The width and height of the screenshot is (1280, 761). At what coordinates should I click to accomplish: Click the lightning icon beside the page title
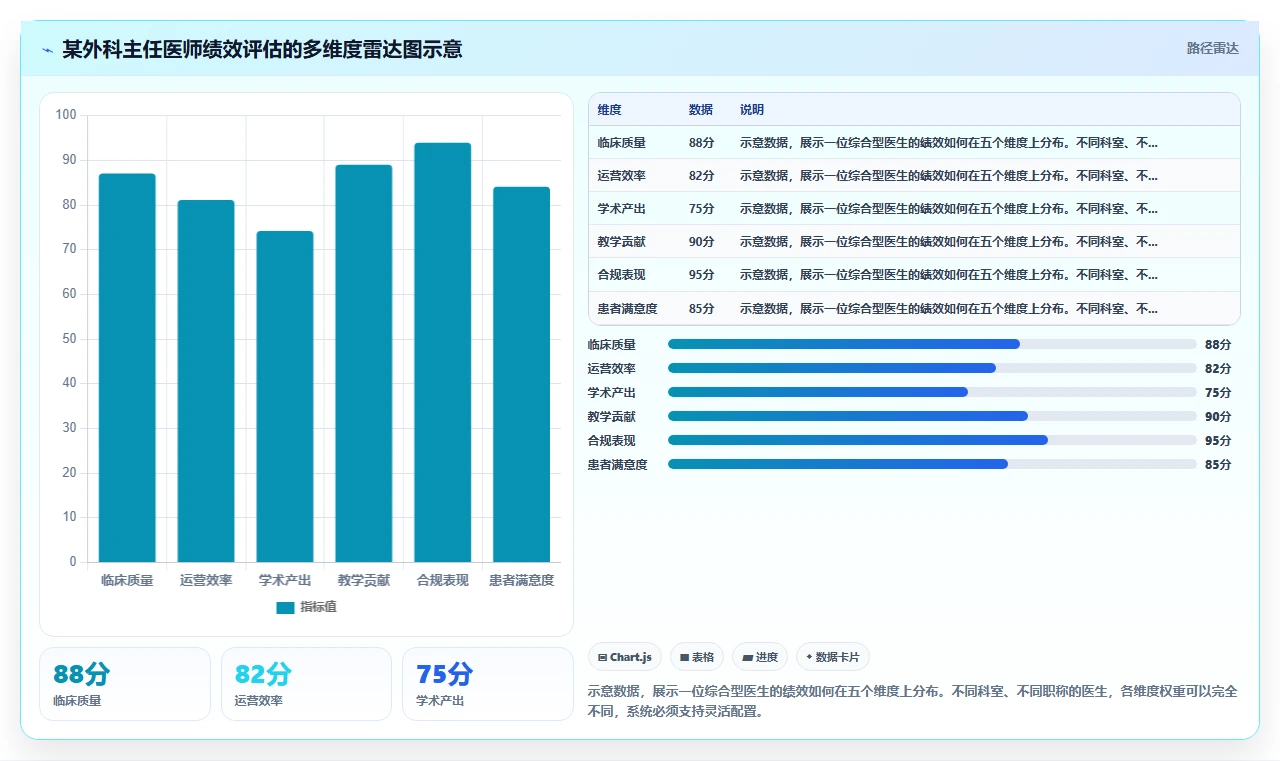48,50
